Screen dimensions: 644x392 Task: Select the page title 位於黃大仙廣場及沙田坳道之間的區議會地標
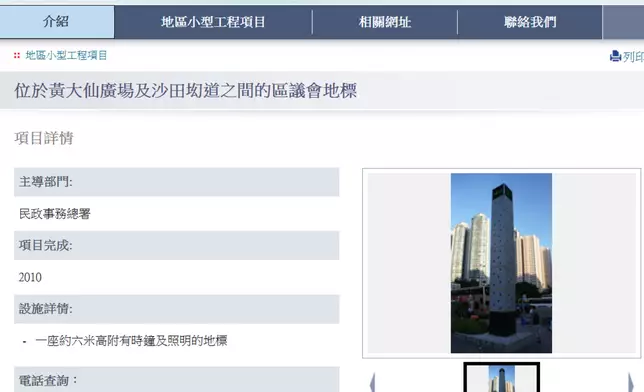[186, 91]
